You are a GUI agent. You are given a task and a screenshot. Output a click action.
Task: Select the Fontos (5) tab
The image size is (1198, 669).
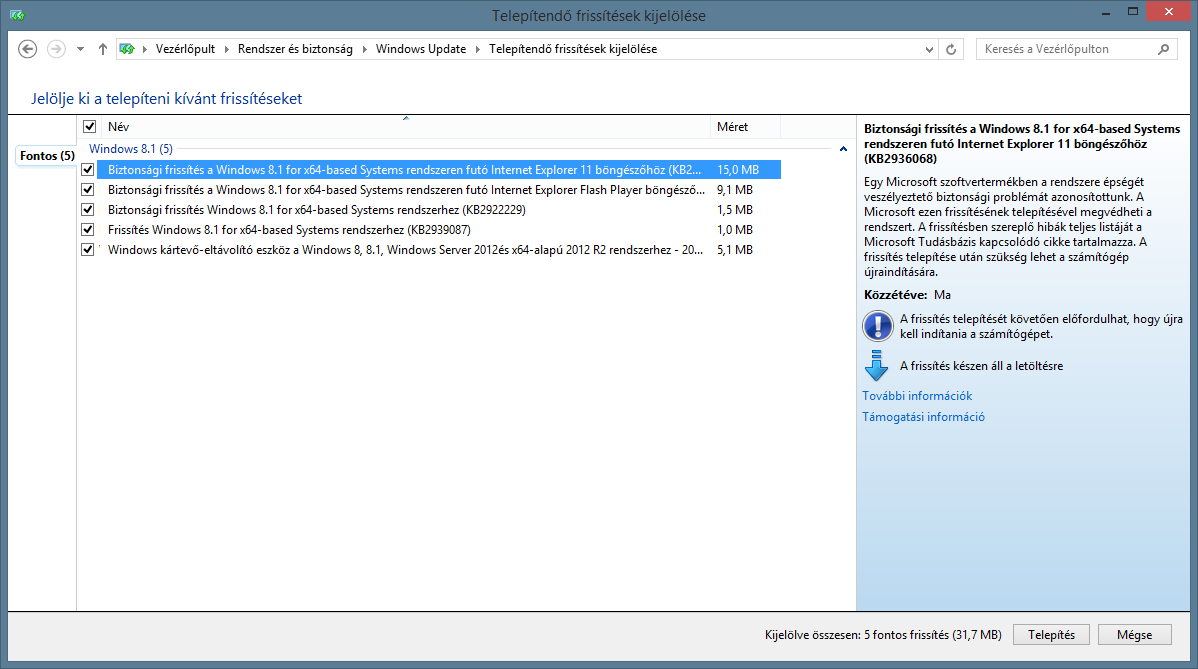[47, 156]
